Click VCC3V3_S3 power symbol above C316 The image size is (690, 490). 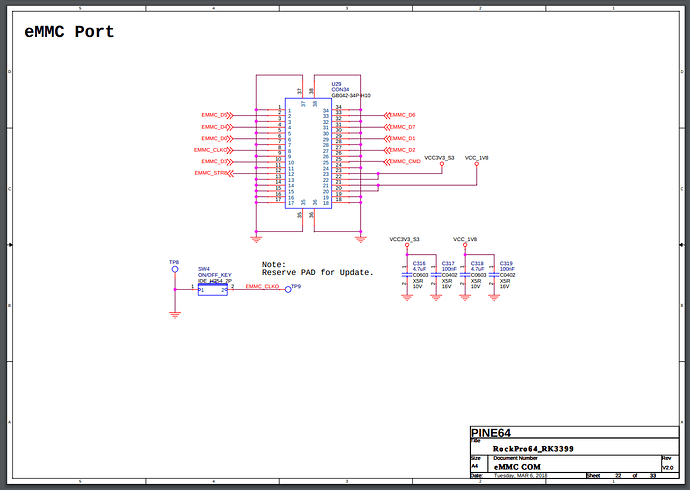pos(407,245)
